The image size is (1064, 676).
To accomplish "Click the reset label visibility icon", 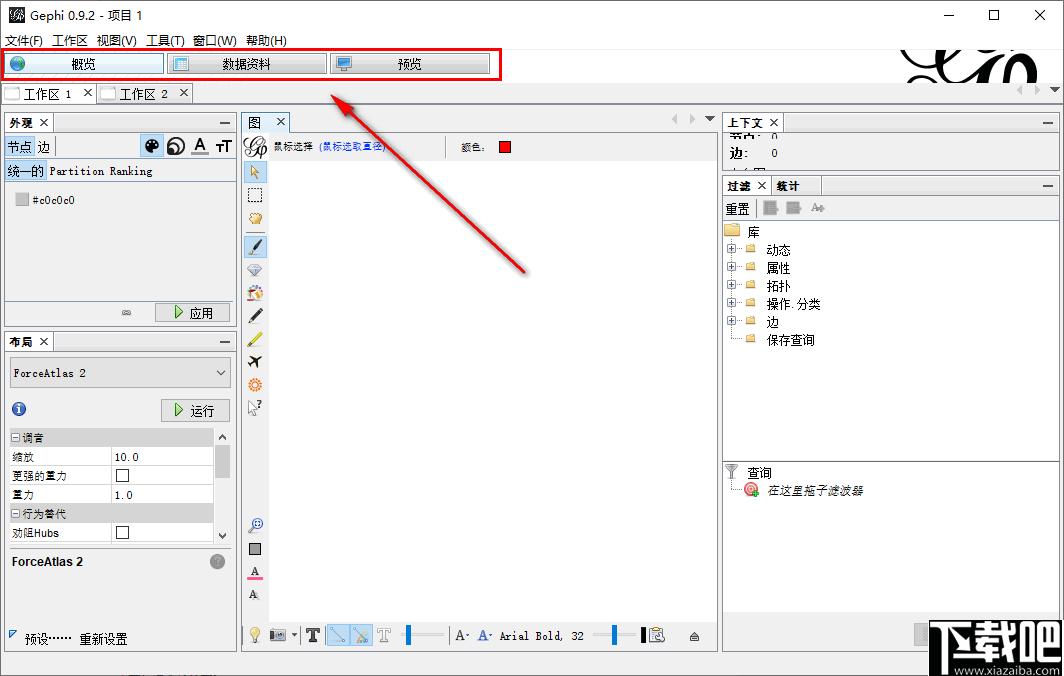I will coord(254,595).
